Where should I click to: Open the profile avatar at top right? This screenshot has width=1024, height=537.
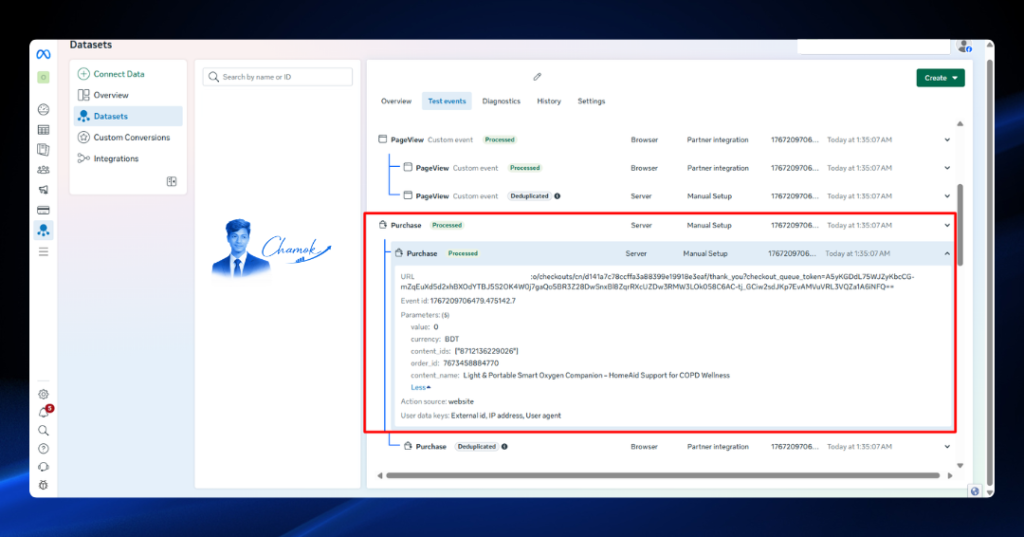click(964, 46)
